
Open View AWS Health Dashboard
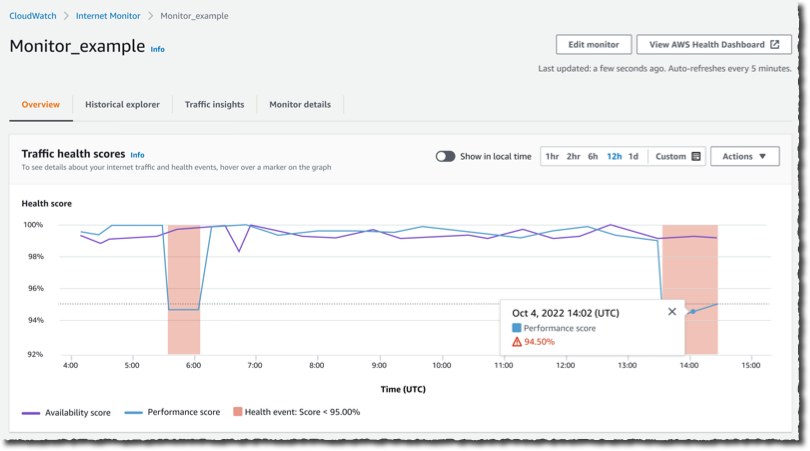coord(713,44)
